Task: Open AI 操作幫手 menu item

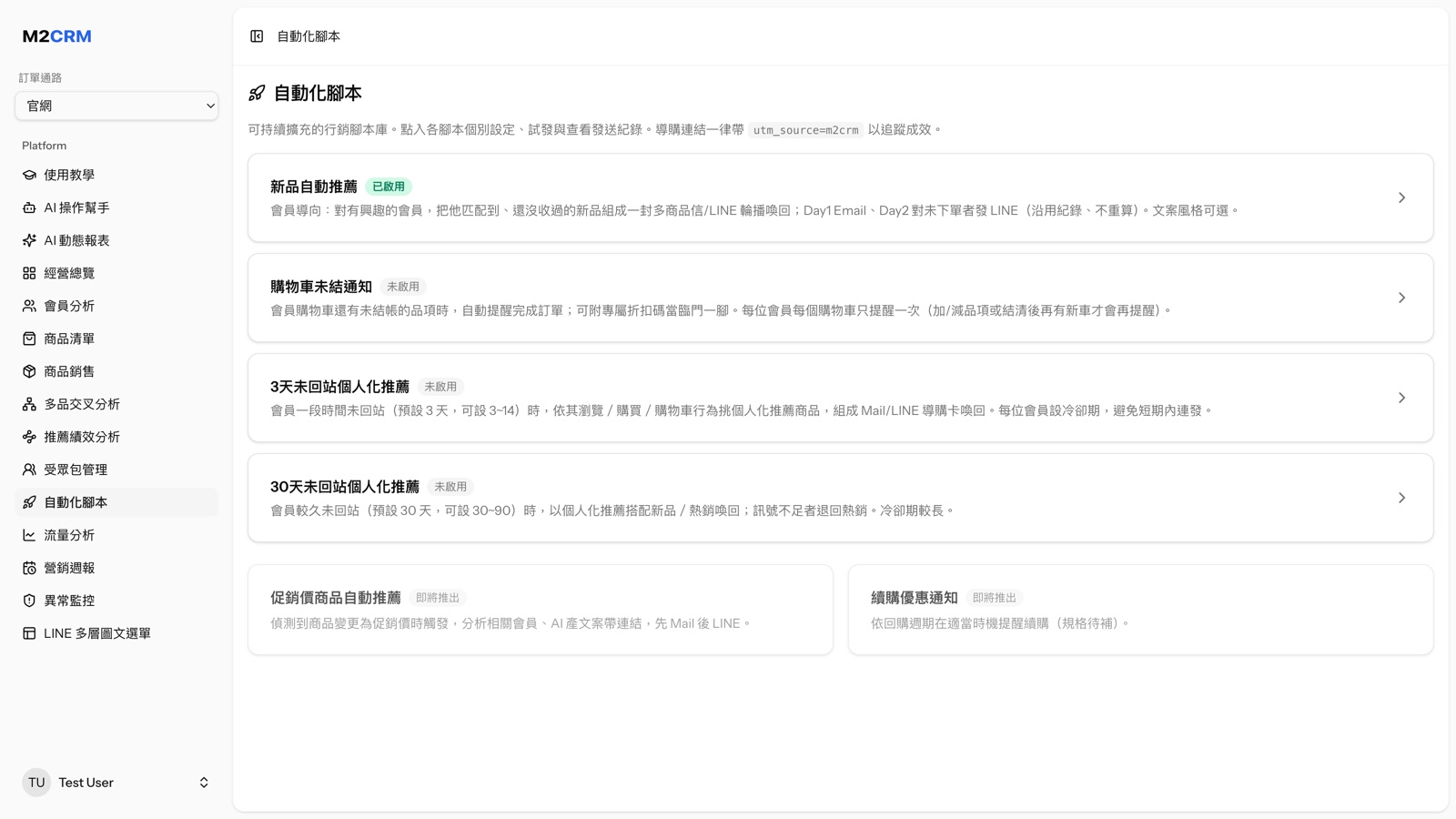Action: [116, 207]
